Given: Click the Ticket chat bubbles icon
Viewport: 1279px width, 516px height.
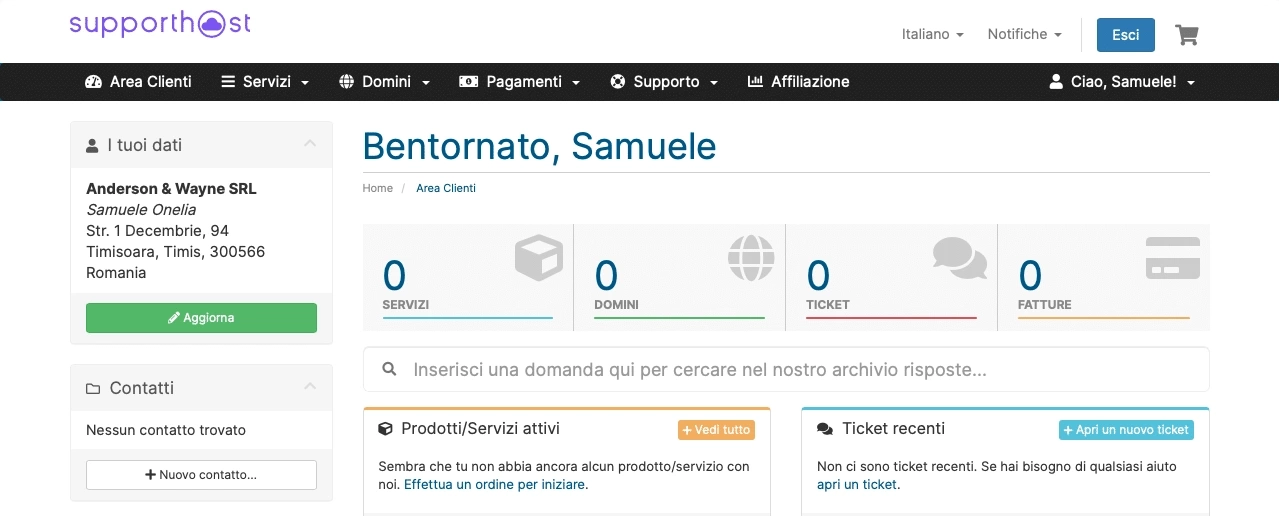Looking at the screenshot, I should click(959, 258).
